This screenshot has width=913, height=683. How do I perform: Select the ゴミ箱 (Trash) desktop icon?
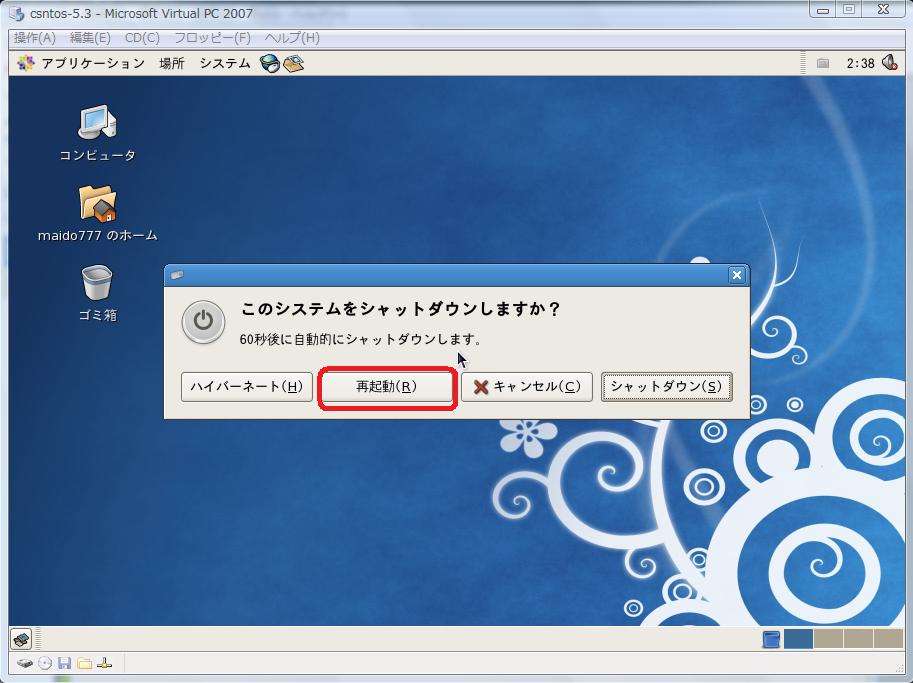[97, 283]
